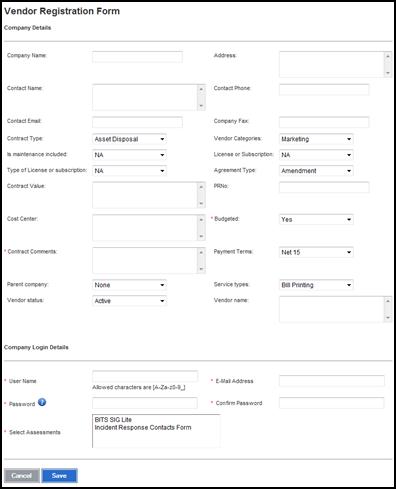Click the Cancel button
Viewport: 396px width, 489px height.
click(x=22, y=476)
